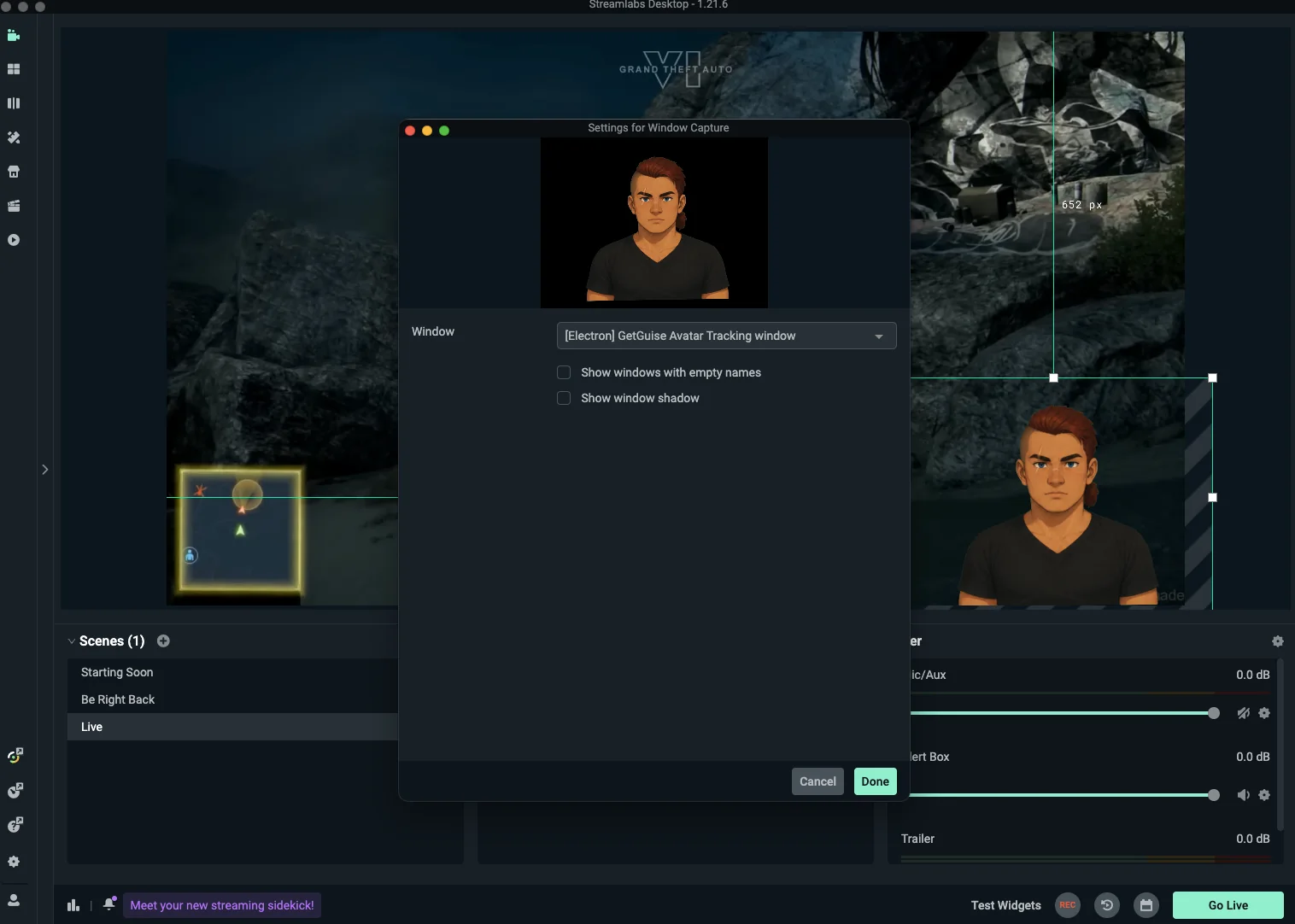Open the Get Help question-mark icon
Image resolution: width=1295 pixels, height=924 pixels.
coord(15,824)
